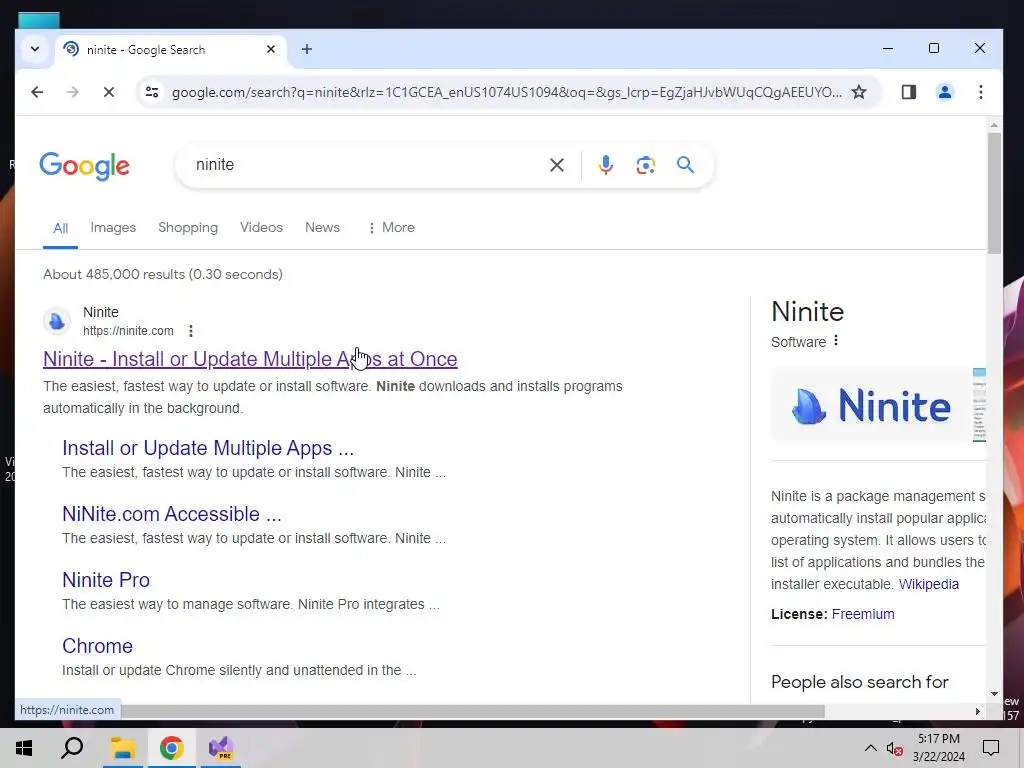This screenshot has width=1024, height=768.
Task: Open the notification center
Action: click(x=991, y=748)
